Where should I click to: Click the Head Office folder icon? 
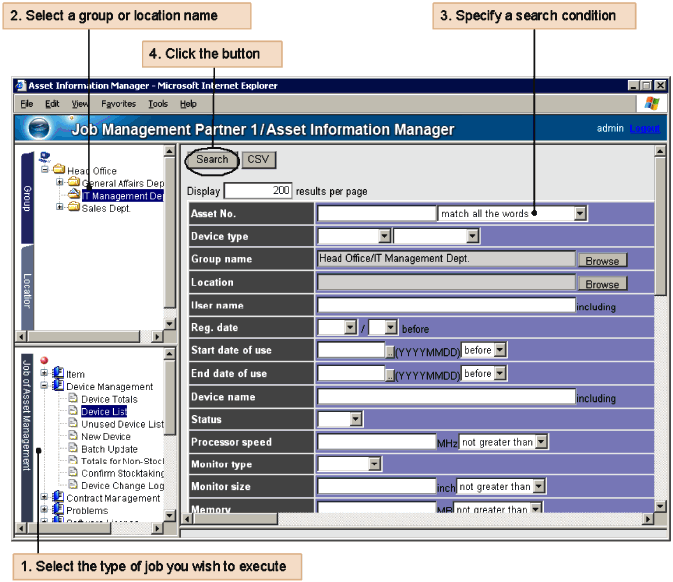click(x=59, y=171)
